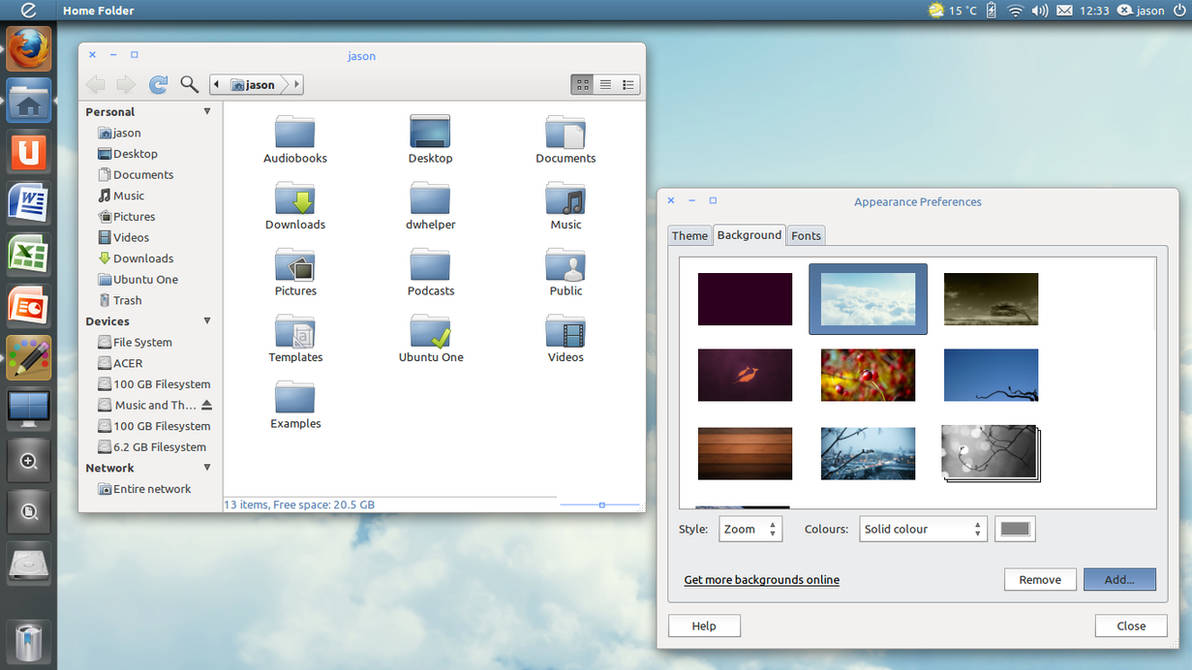1192x670 pixels.
Task: Switch to list view mode
Action: pyautogui.click(x=605, y=84)
